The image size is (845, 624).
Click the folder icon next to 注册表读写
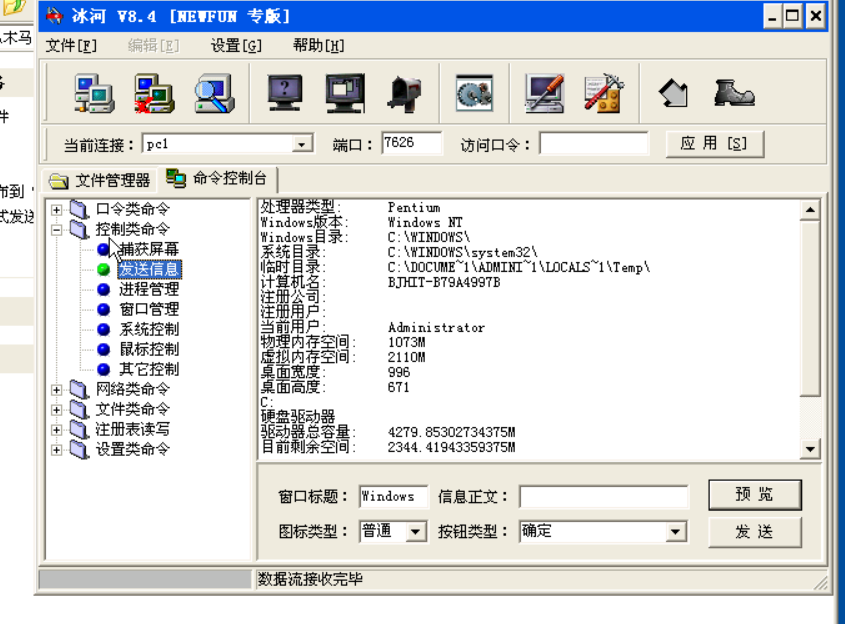coord(79,429)
